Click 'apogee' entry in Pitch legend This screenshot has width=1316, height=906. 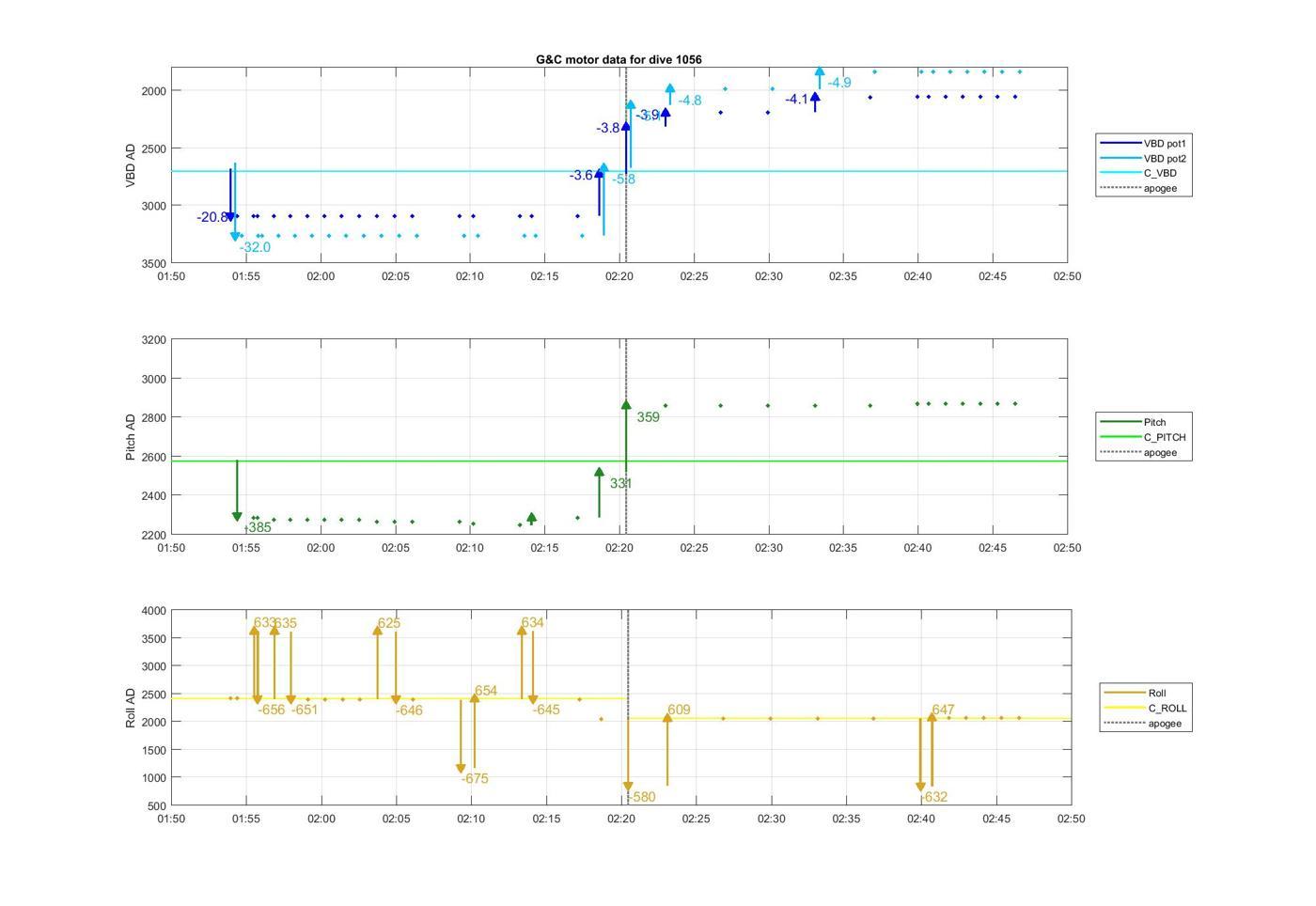point(1138,452)
